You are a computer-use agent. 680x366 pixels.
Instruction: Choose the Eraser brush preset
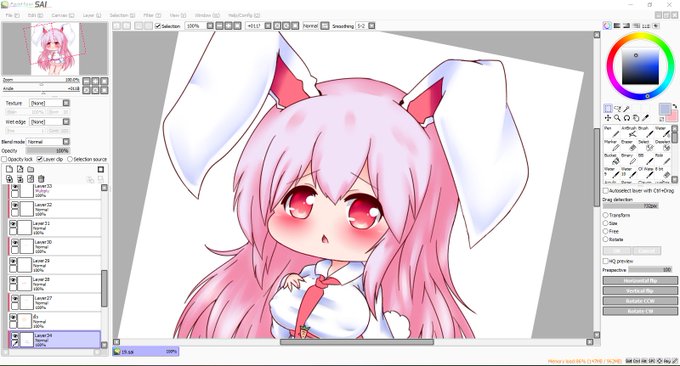(x=628, y=145)
